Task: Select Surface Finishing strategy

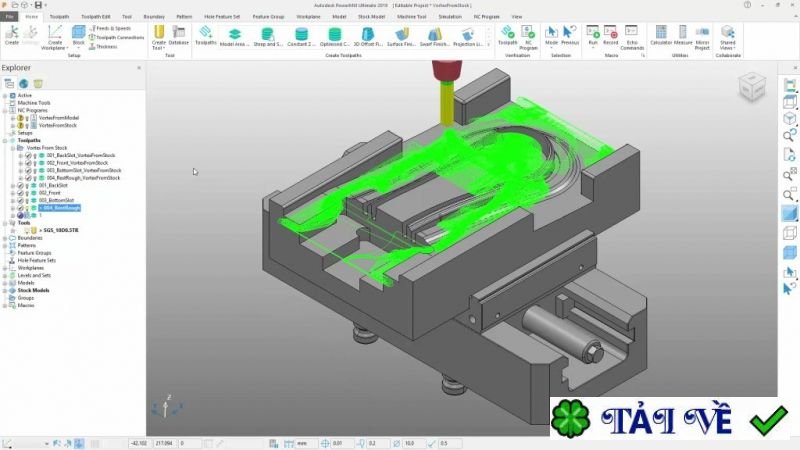Action: [x=402, y=37]
